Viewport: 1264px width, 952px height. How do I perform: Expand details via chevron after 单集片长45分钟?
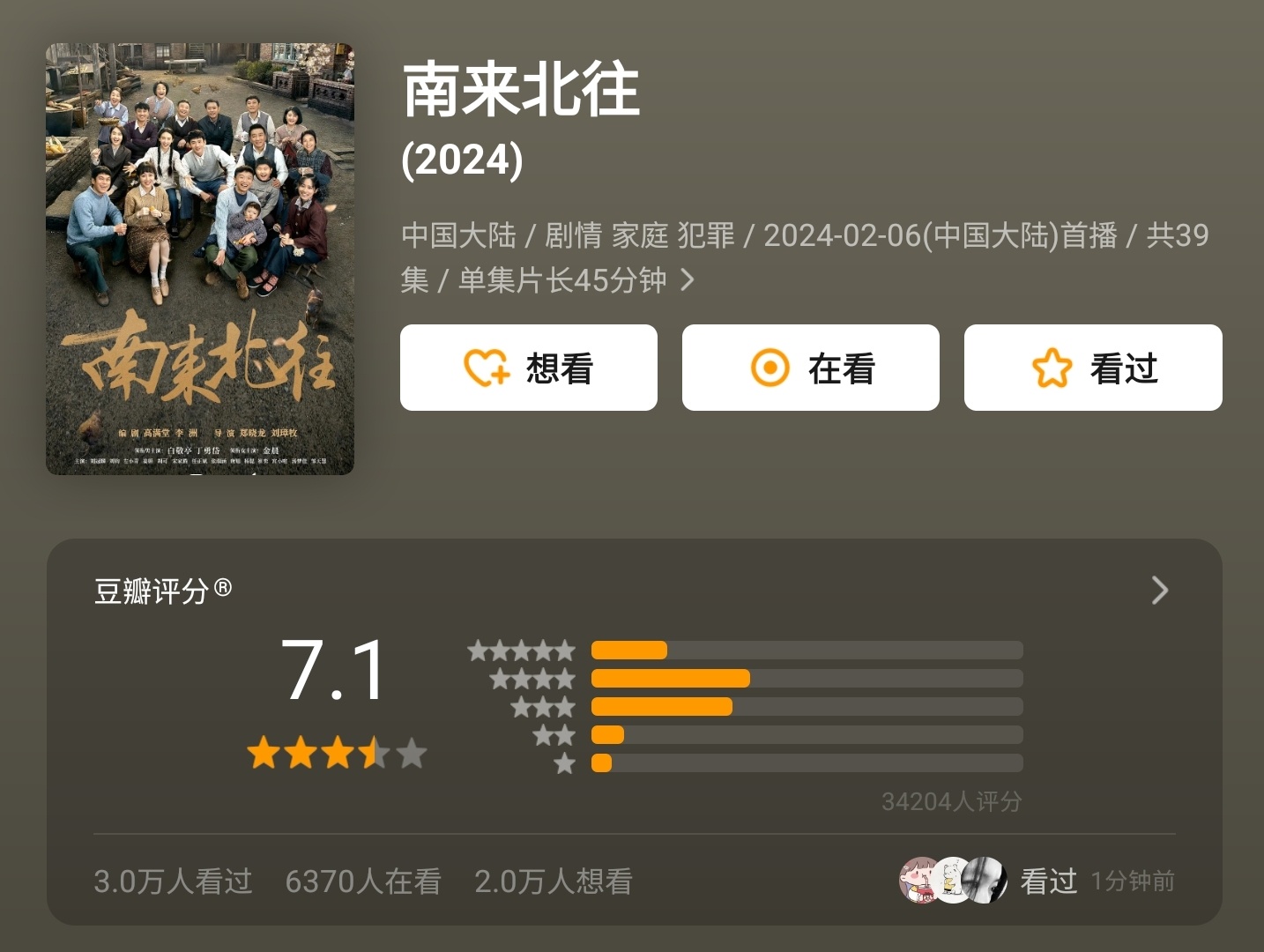[688, 280]
